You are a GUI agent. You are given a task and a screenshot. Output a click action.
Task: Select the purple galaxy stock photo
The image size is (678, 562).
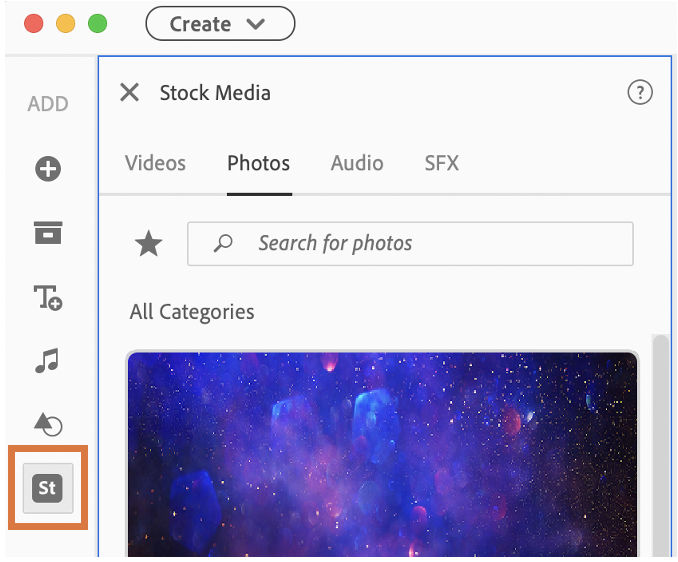[382, 455]
